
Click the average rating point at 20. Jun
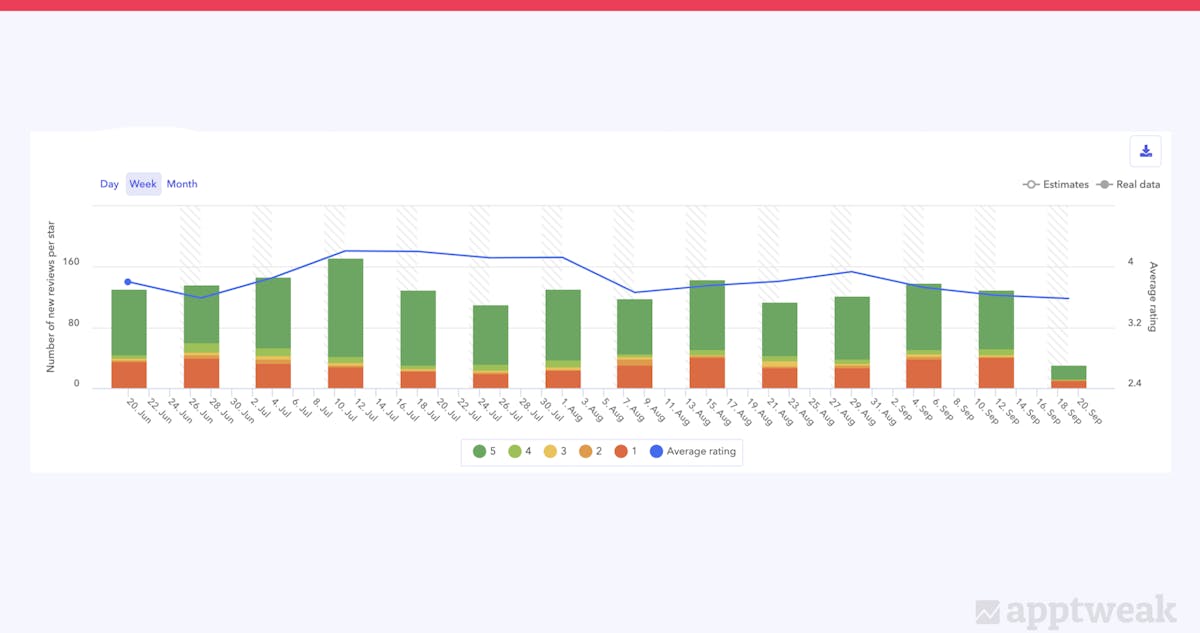(x=128, y=282)
